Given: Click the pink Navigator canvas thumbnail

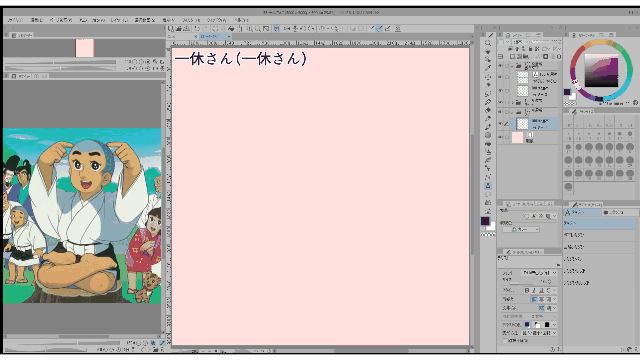Looking at the screenshot, I should click(84, 48).
